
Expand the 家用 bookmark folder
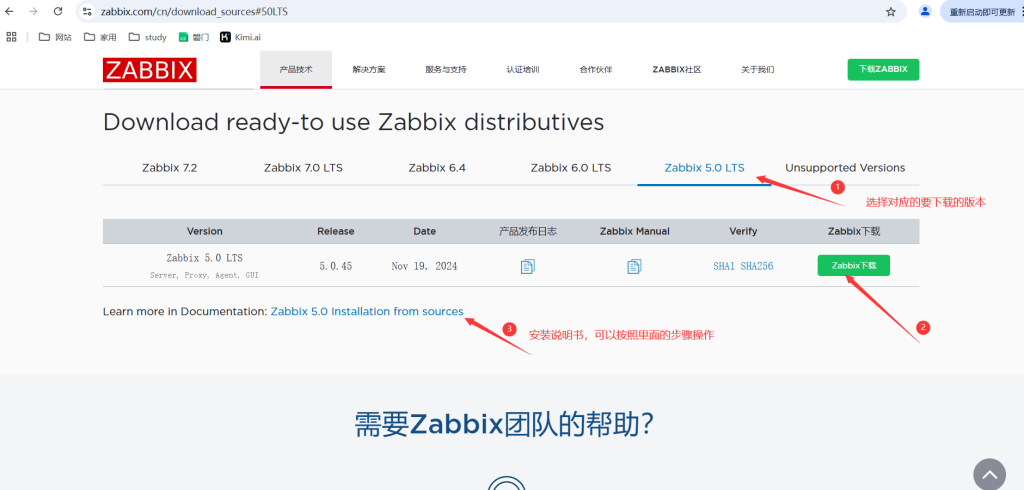(x=101, y=37)
